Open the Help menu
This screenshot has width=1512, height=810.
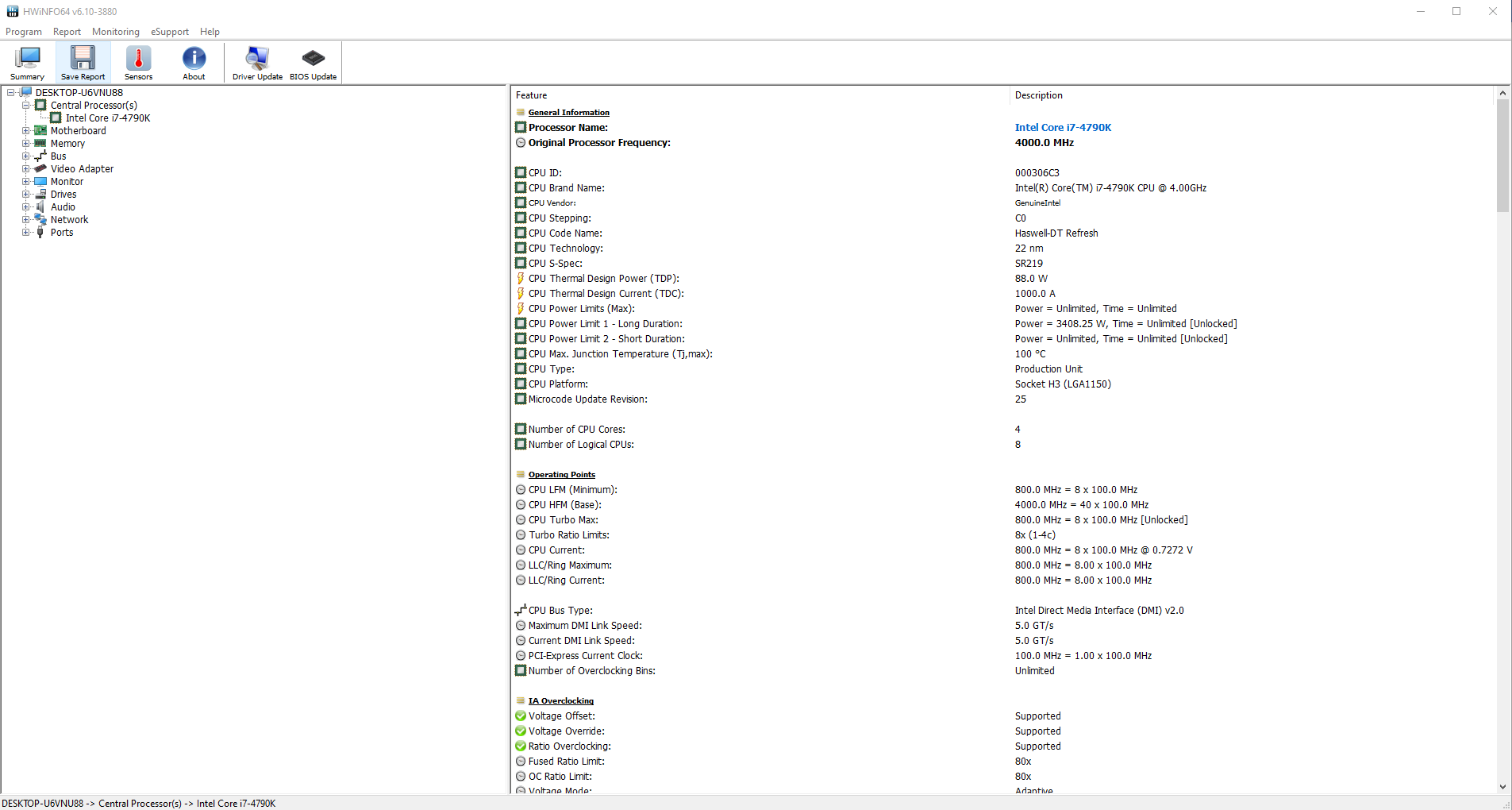pos(210,32)
